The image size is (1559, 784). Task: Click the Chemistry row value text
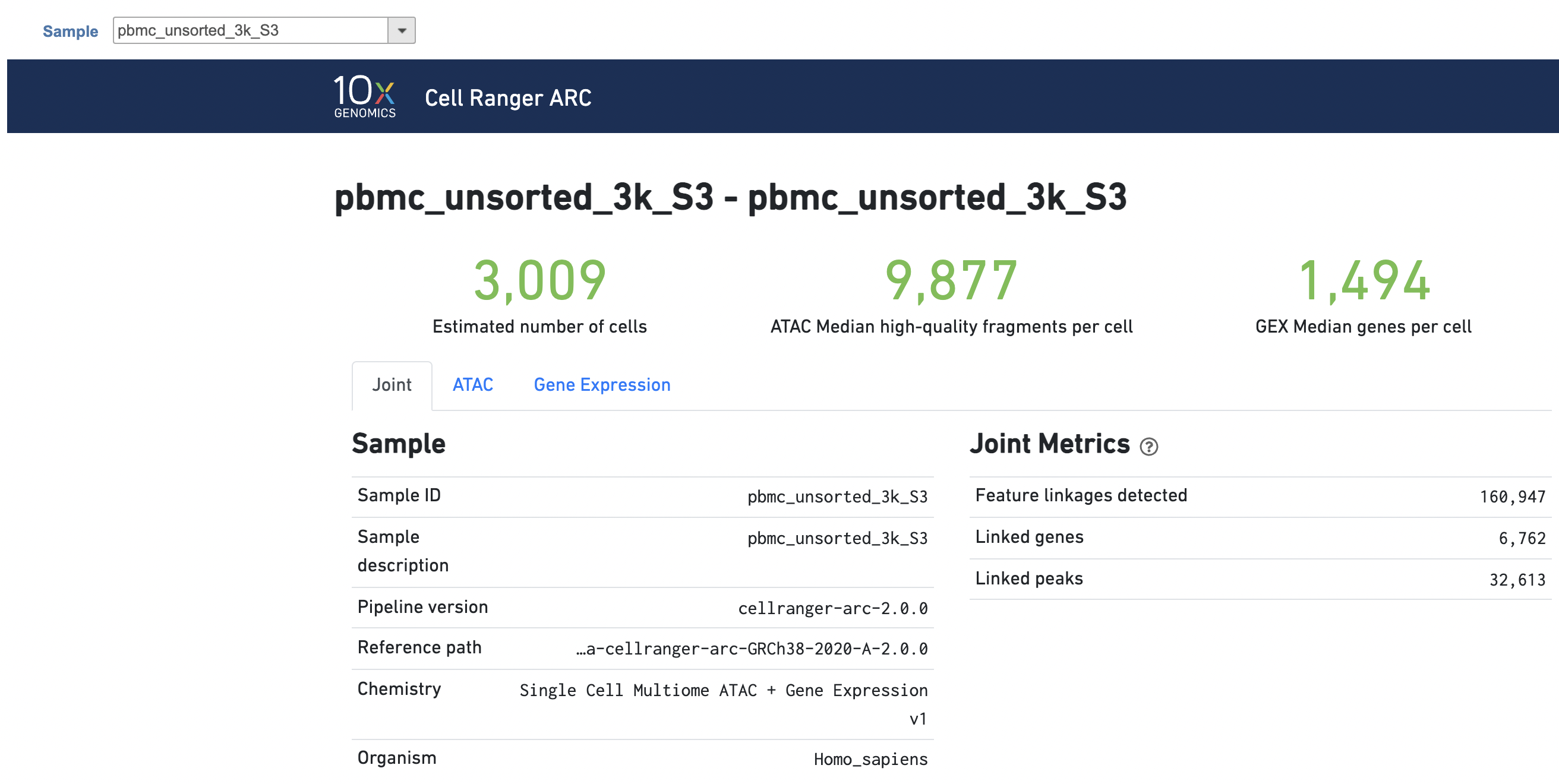tap(722, 690)
